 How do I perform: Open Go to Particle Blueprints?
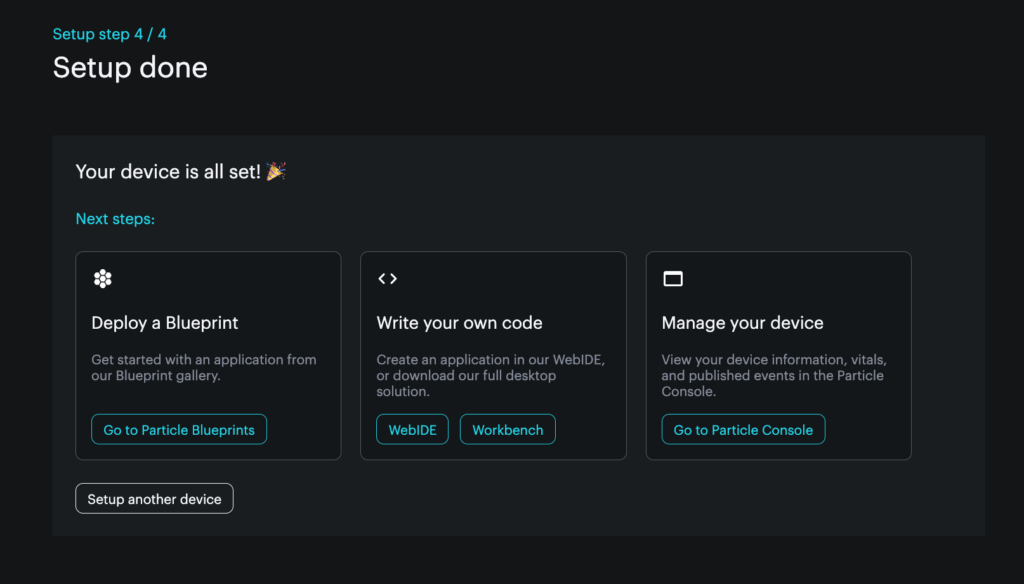pos(179,430)
